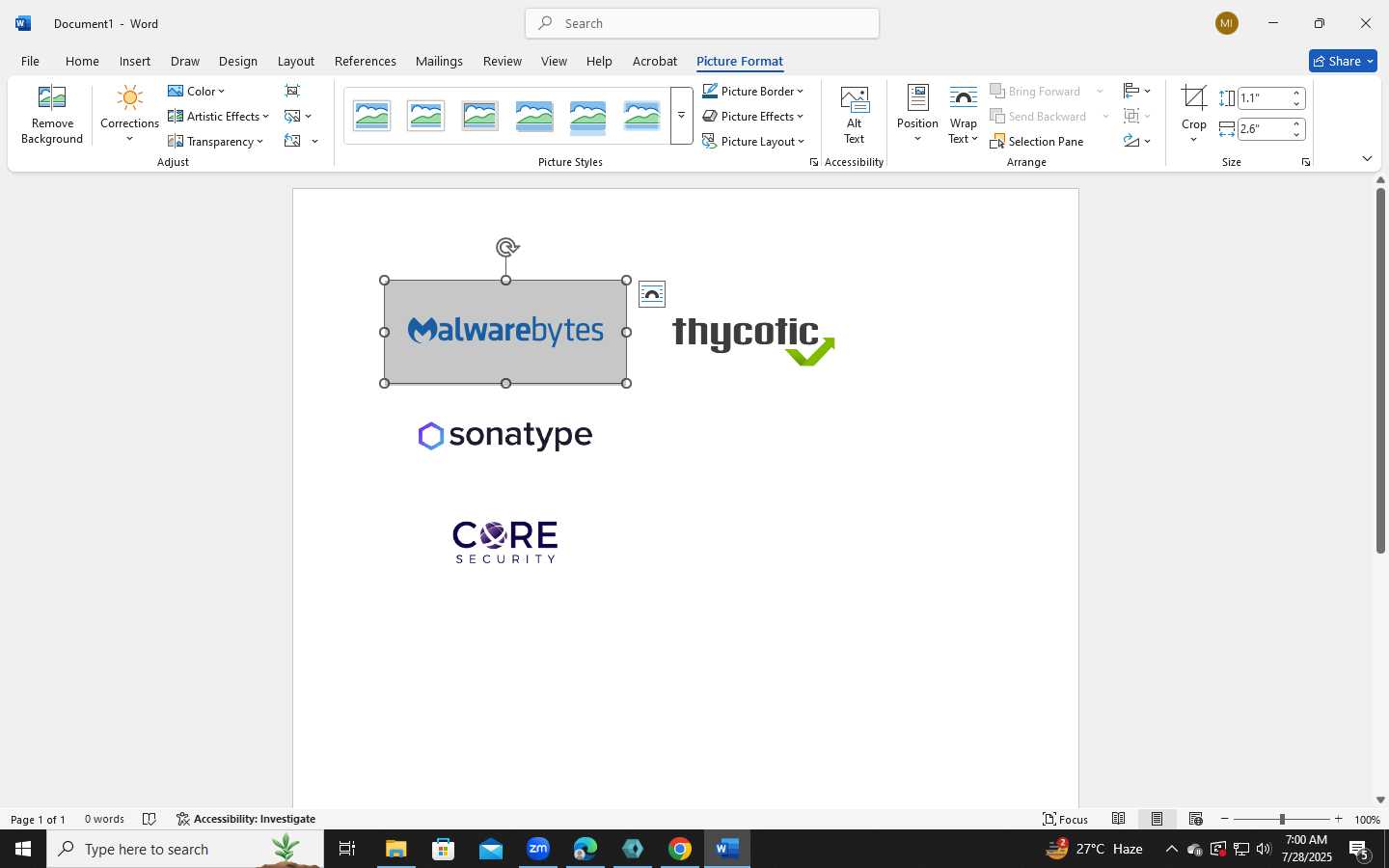Open the Alt Text pane
This screenshot has width=1389, height=868.
[854, 115]
